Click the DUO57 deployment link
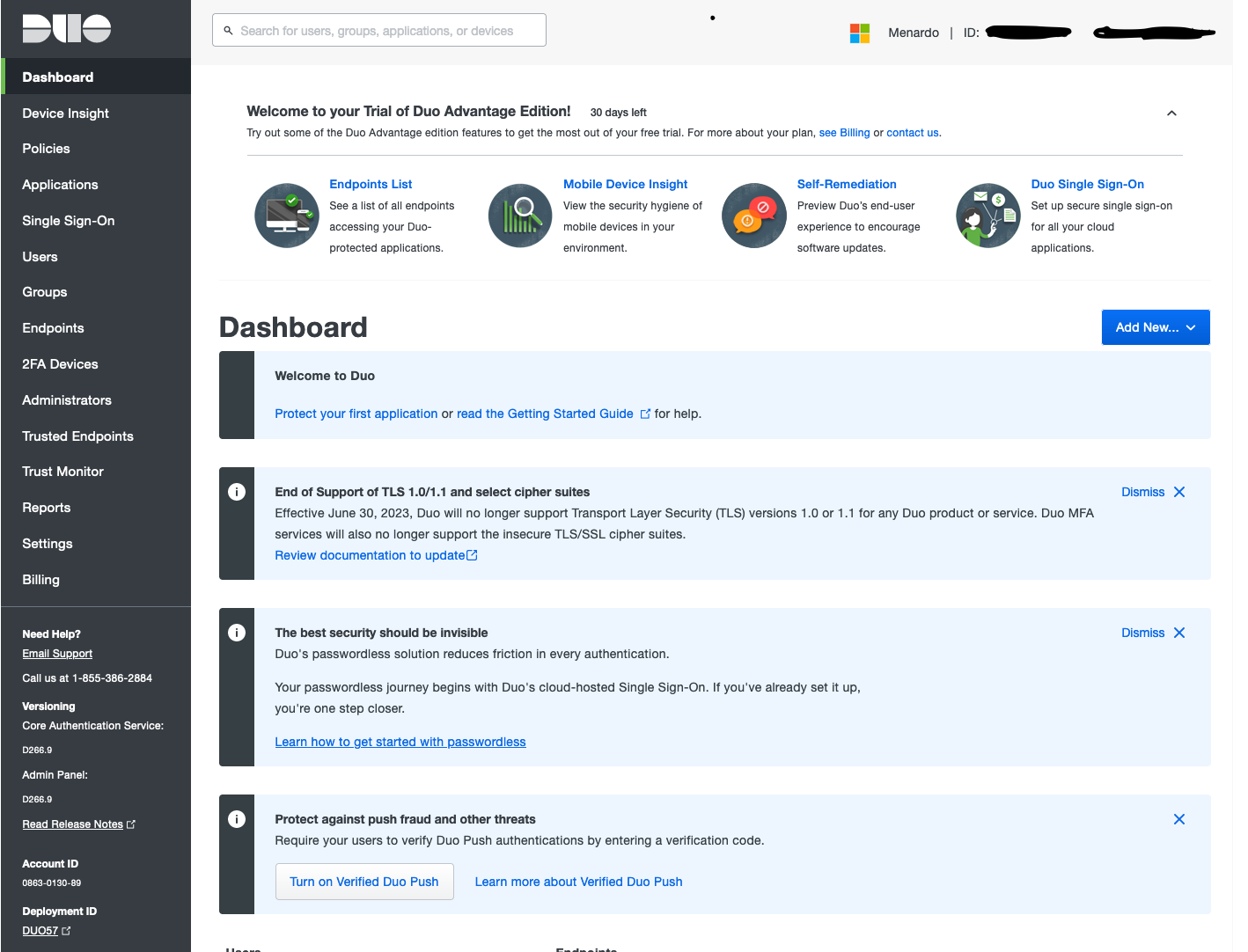Screen dimensions: 1248x952 coord(40,931)
